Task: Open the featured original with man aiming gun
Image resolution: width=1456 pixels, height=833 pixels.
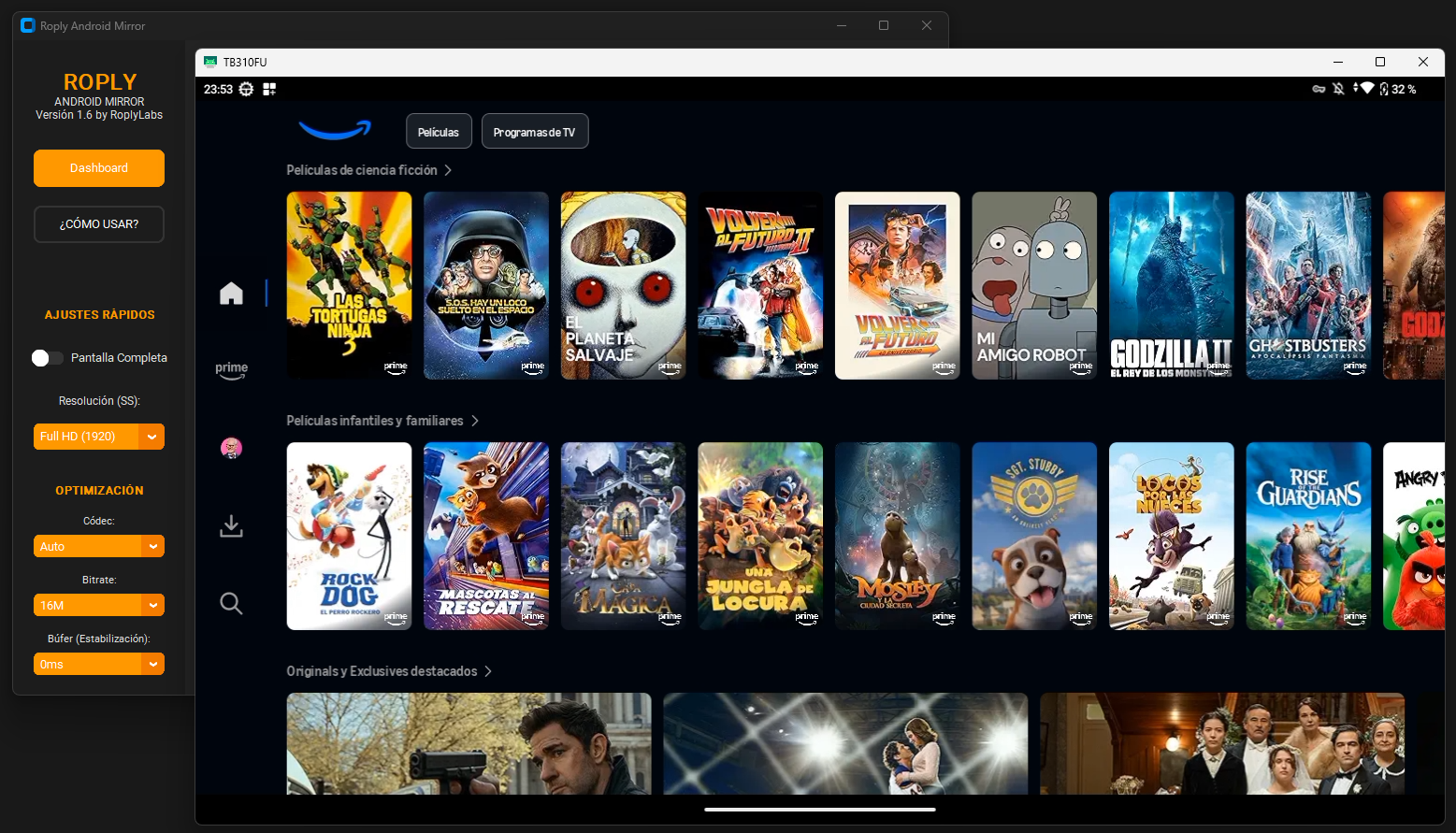Action: pos(469,743)
